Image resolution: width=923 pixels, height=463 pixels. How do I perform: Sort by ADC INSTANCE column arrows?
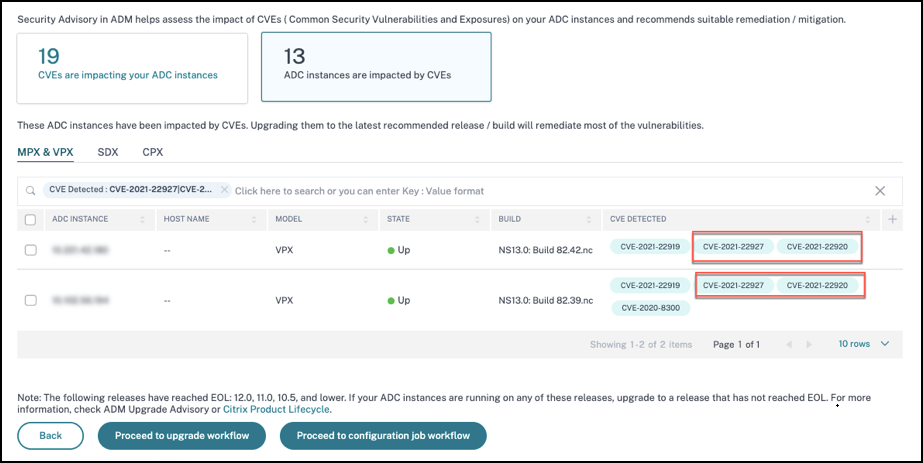[142, 219]
